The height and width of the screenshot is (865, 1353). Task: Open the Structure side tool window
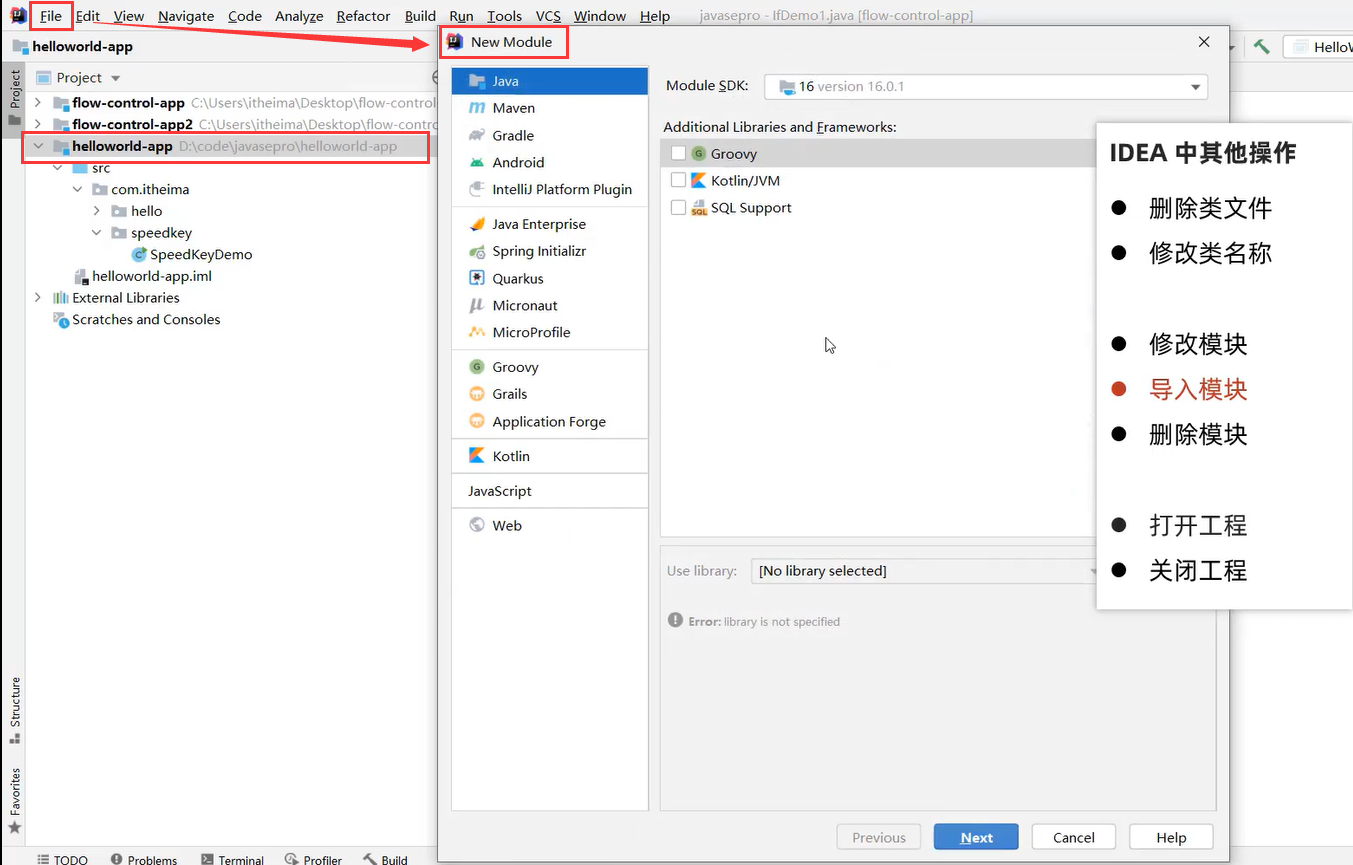coord(15,710)
